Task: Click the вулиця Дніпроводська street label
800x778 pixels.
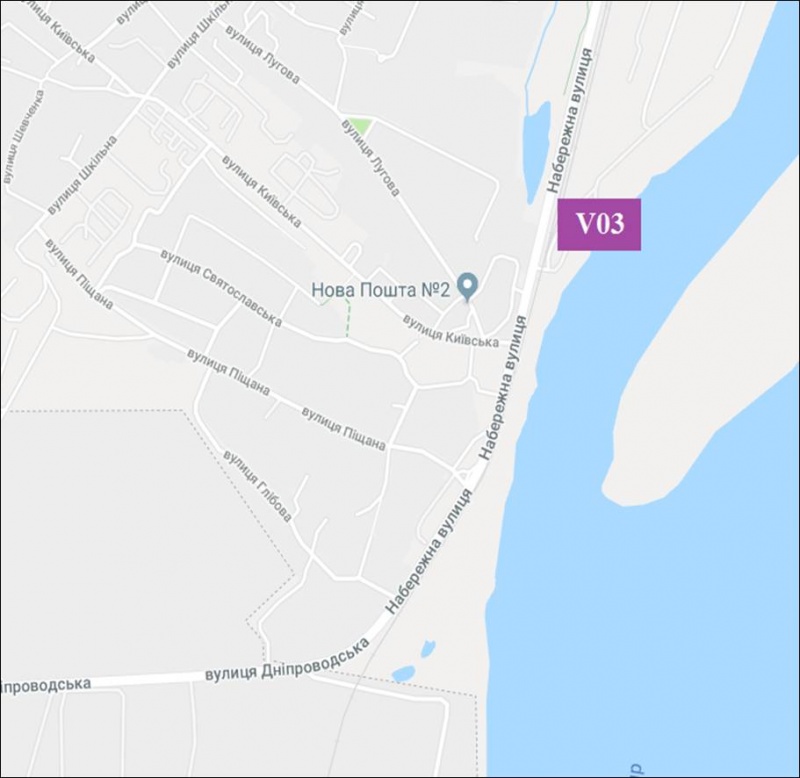Action: click(287, 658)
